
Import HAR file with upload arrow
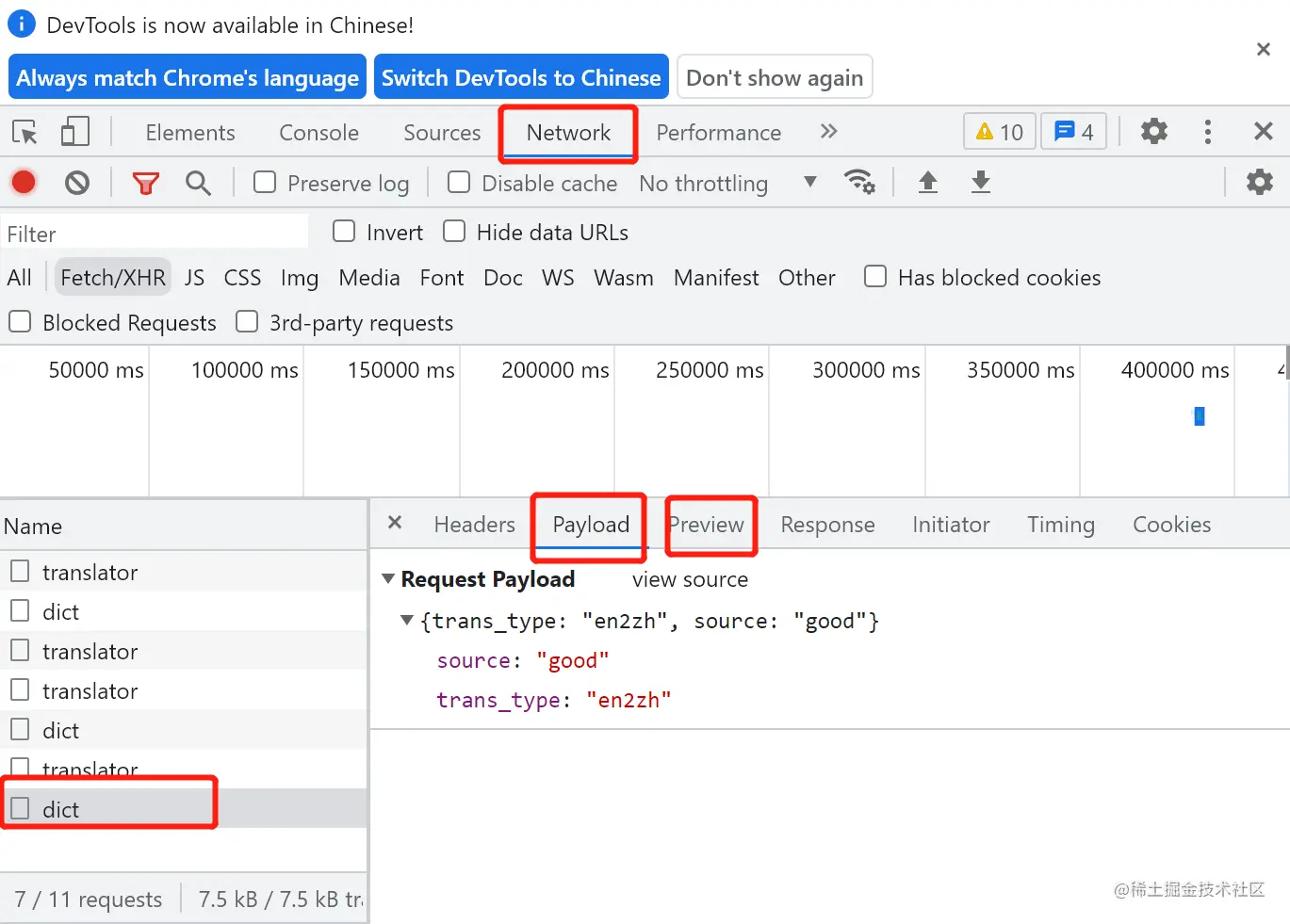928,182
